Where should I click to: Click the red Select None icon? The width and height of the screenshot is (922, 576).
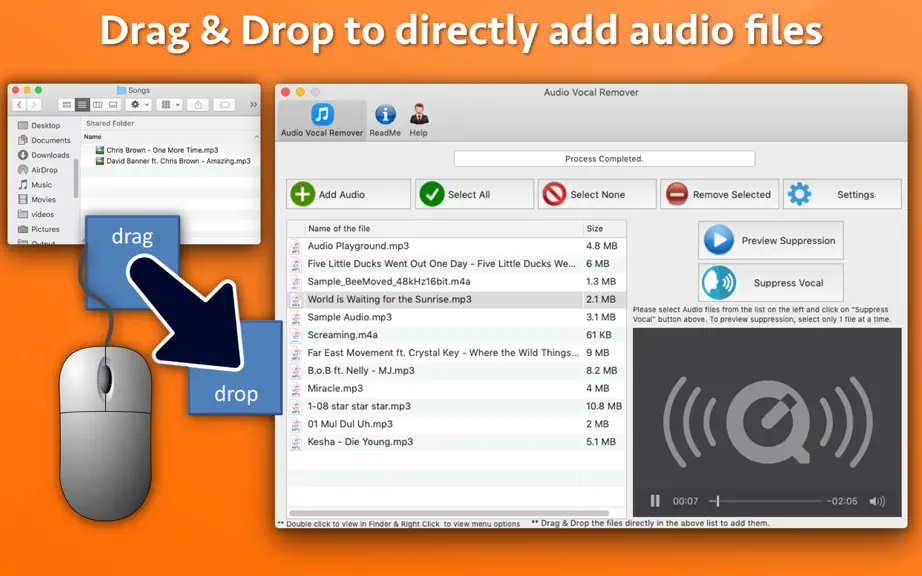pyautogui.click(x=554, y=194)
